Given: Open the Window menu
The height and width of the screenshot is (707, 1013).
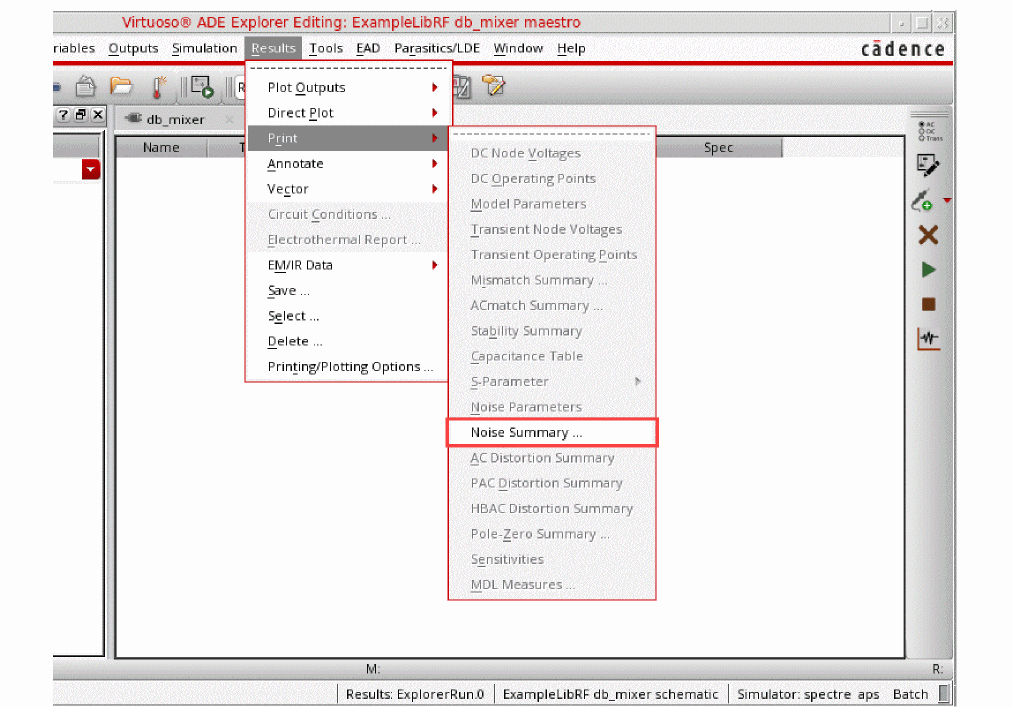Looking at the screenshot, I should tap(518, 48).
